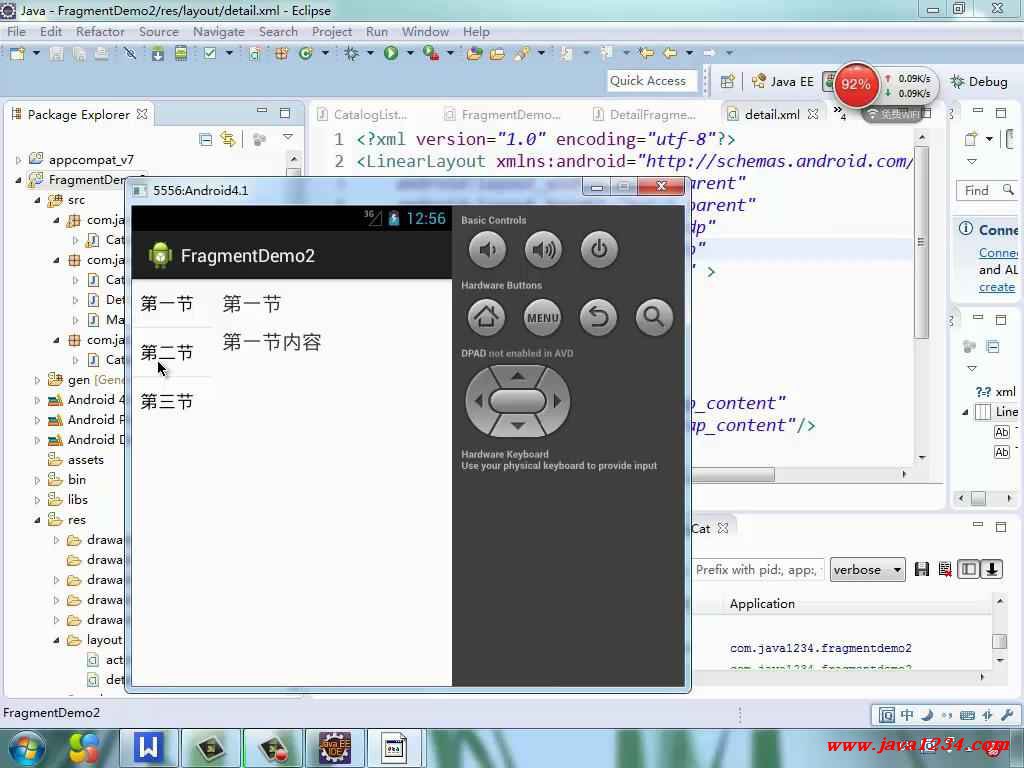Tap the emulator power button
This screenshot has width=1024, height=768.
pos(599,249)
